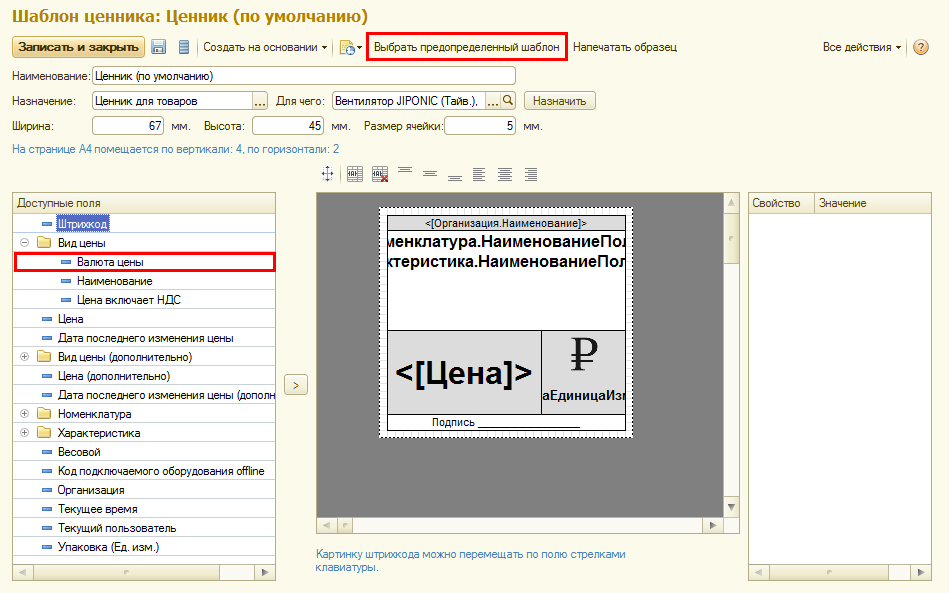Click the list icon next to save
The height and width of the screenshot is (593, 949).
(183, 47)
